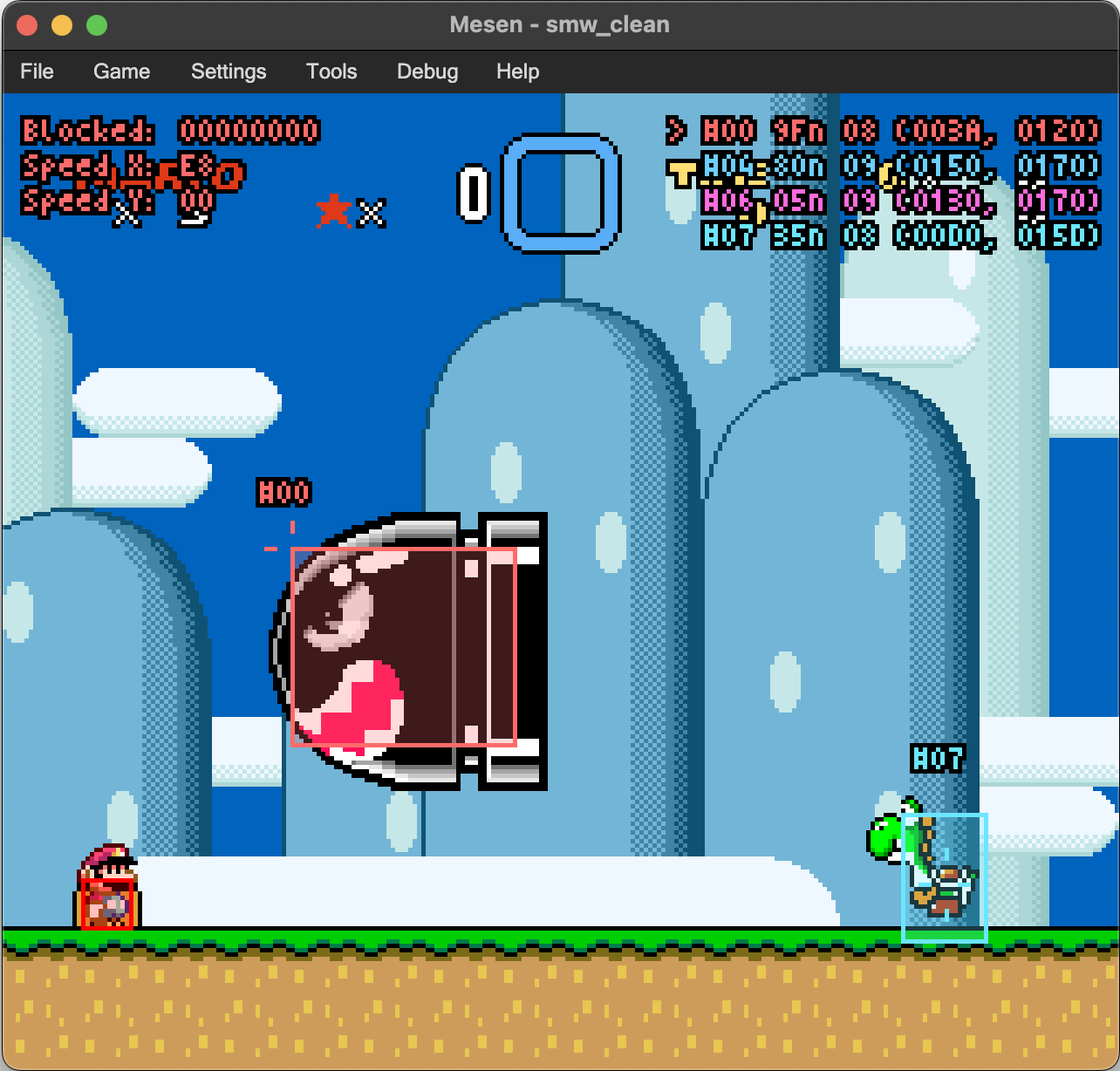1120x1071 pixels.
Task: Click the #00 label above Banzai Bill
Action: click(283, 493)
